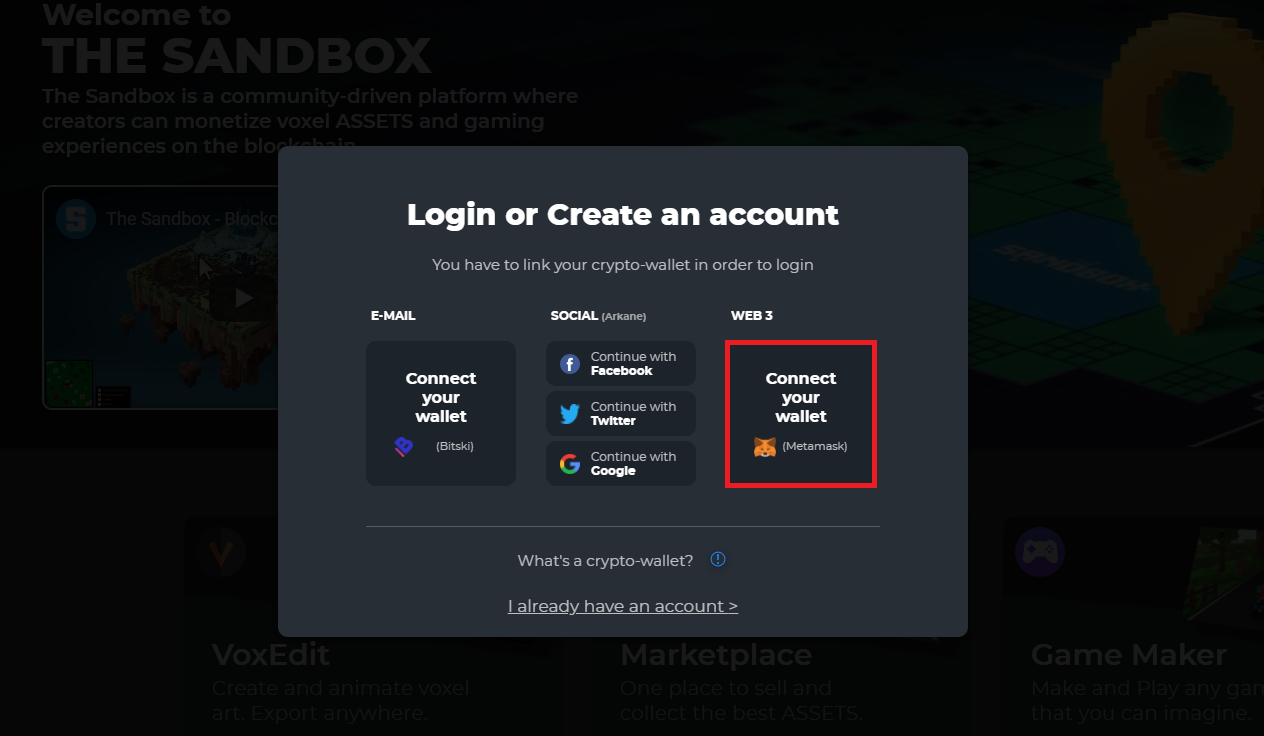Click 'What's a crypto-wallet?' text
1264x736 pixels.
pyautogui.click(x=605, y=561)
